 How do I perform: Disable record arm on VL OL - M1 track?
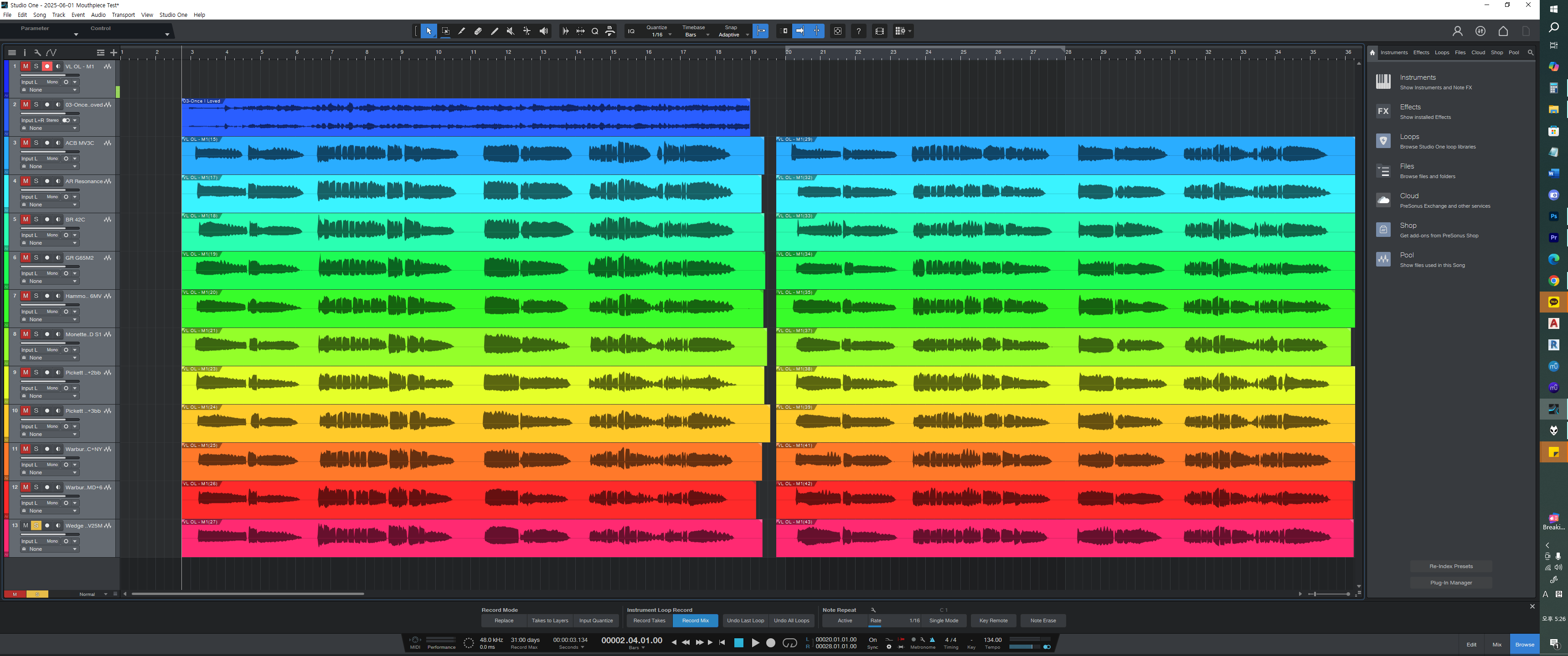click(47, 67)
